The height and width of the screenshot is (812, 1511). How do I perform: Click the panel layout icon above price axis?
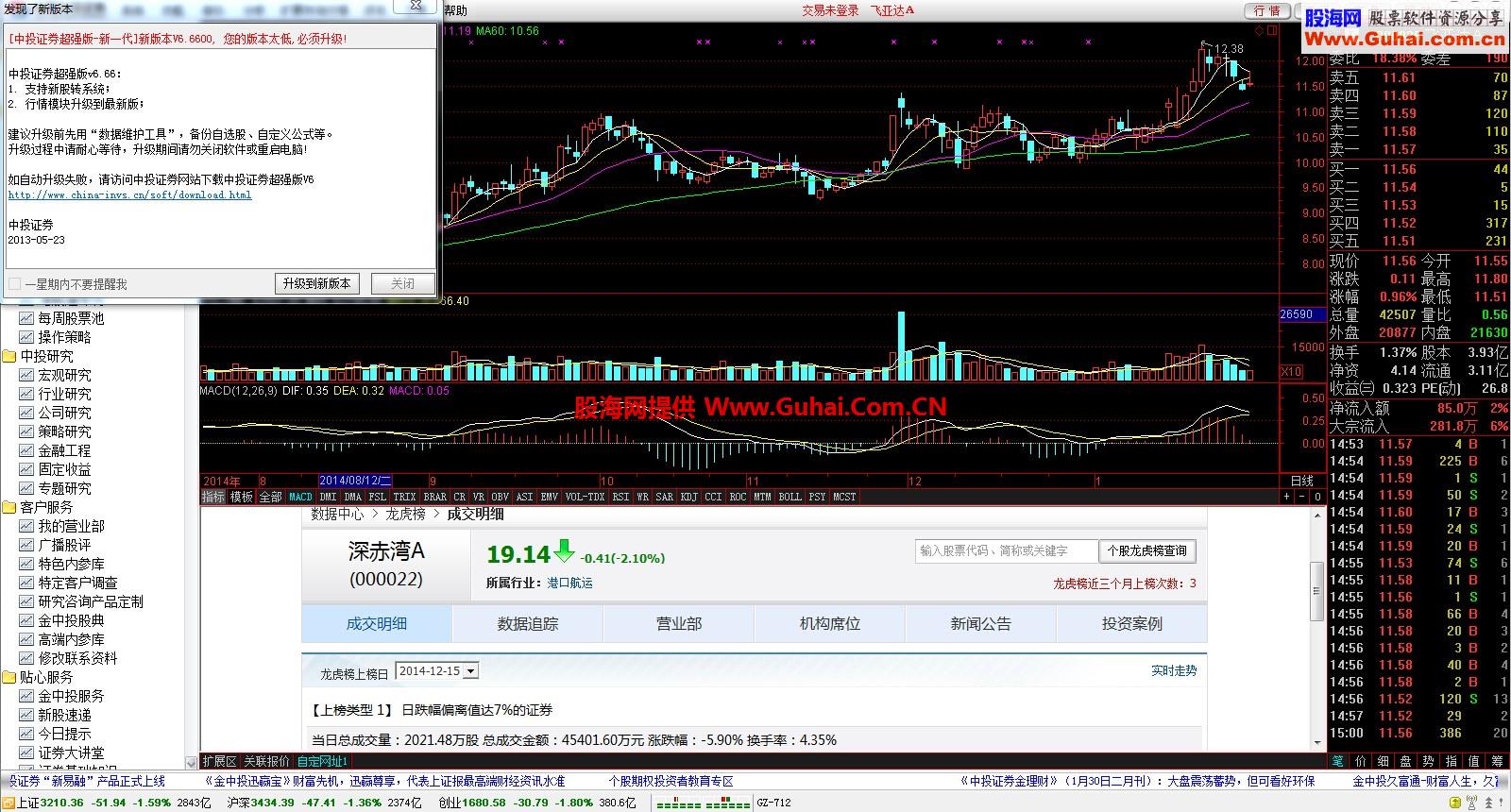[x=1272, y=30]
